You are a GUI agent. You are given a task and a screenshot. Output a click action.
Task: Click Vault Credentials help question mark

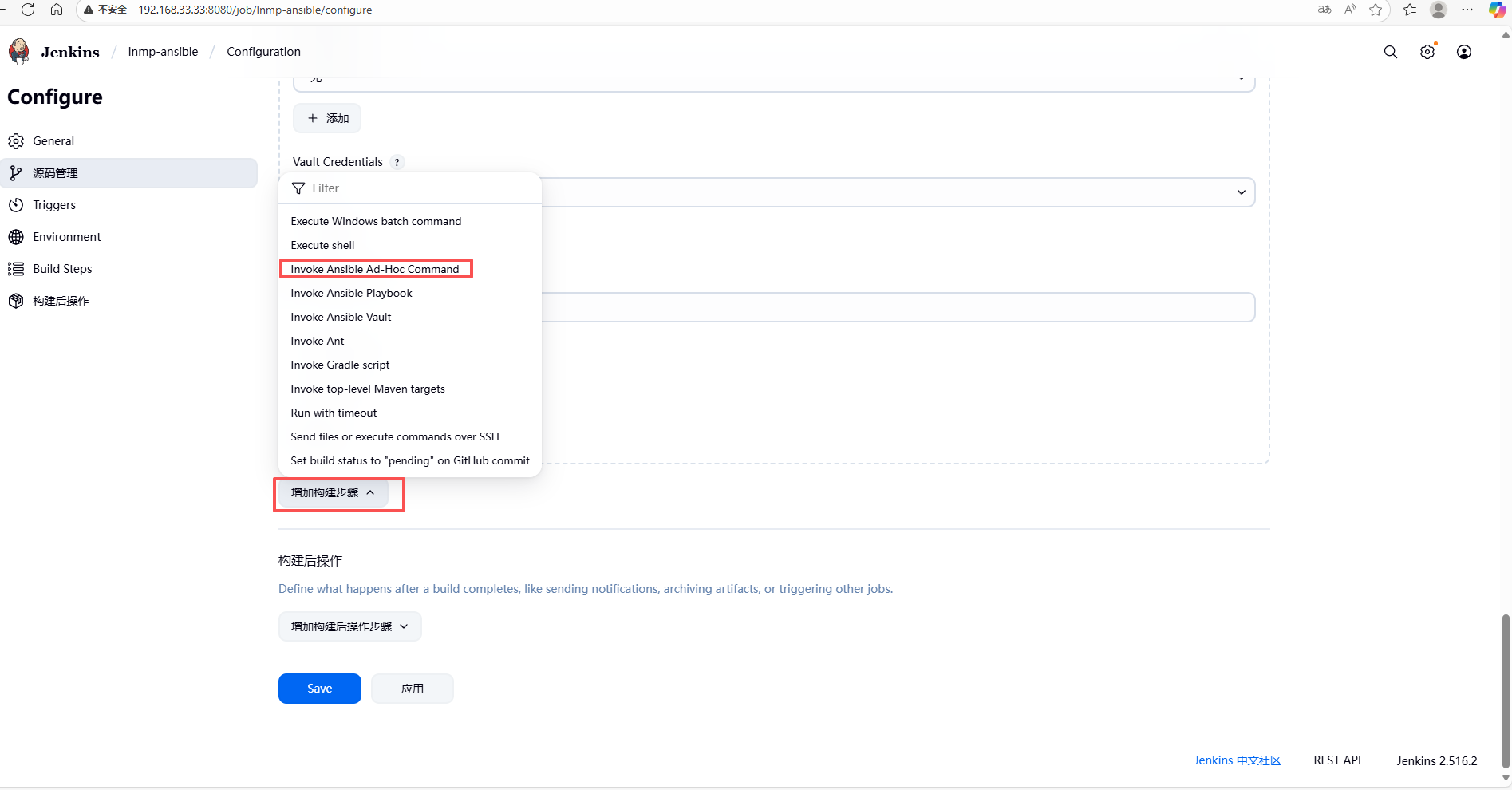click(397, 162)
